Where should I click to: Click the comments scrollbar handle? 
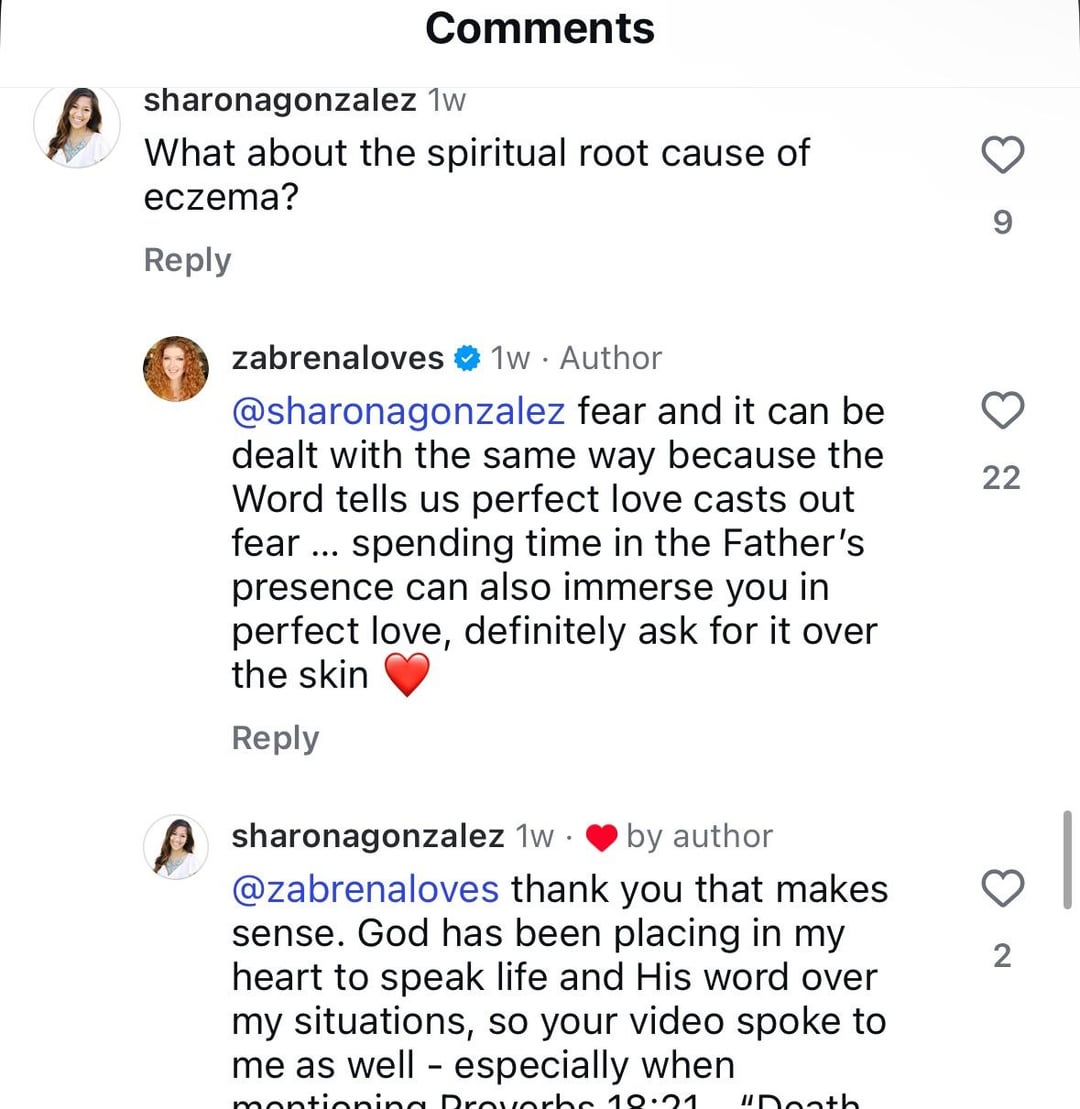click(1067, 860)
